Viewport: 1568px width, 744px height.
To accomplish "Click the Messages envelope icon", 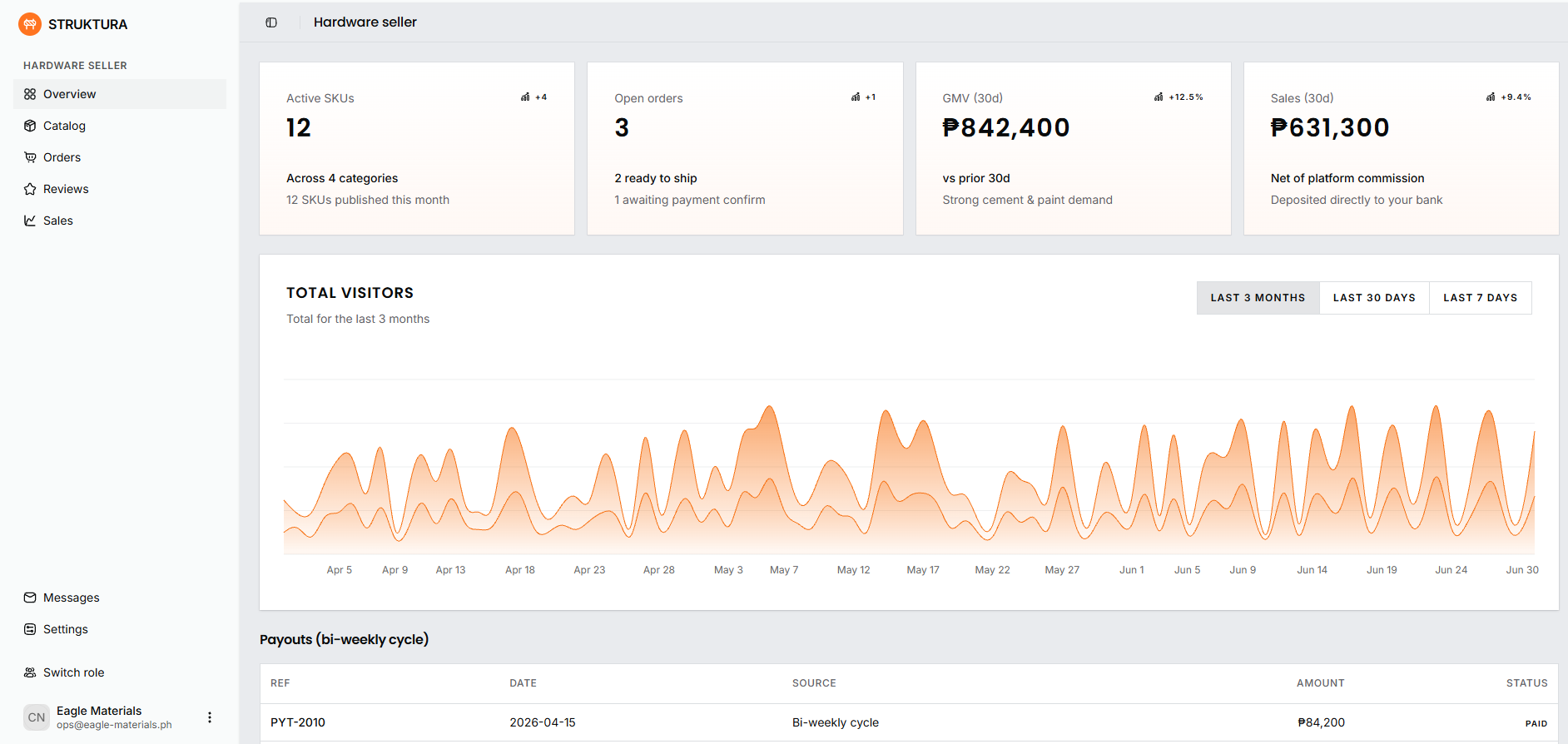I will 30,598.
